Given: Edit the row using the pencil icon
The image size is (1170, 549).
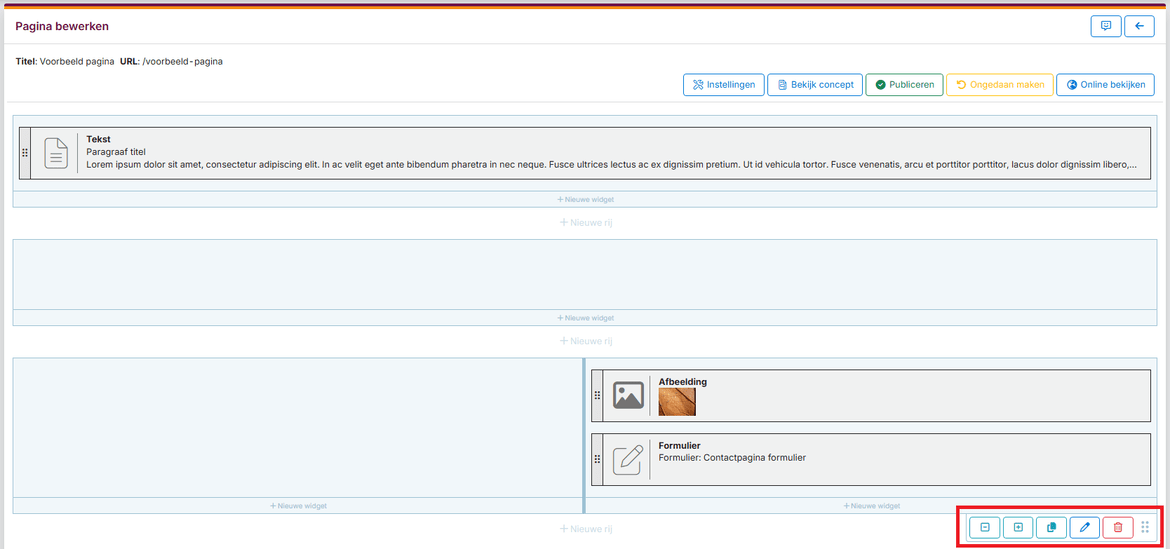Looking at the screenshot, I should click(x=1084, y=527).
